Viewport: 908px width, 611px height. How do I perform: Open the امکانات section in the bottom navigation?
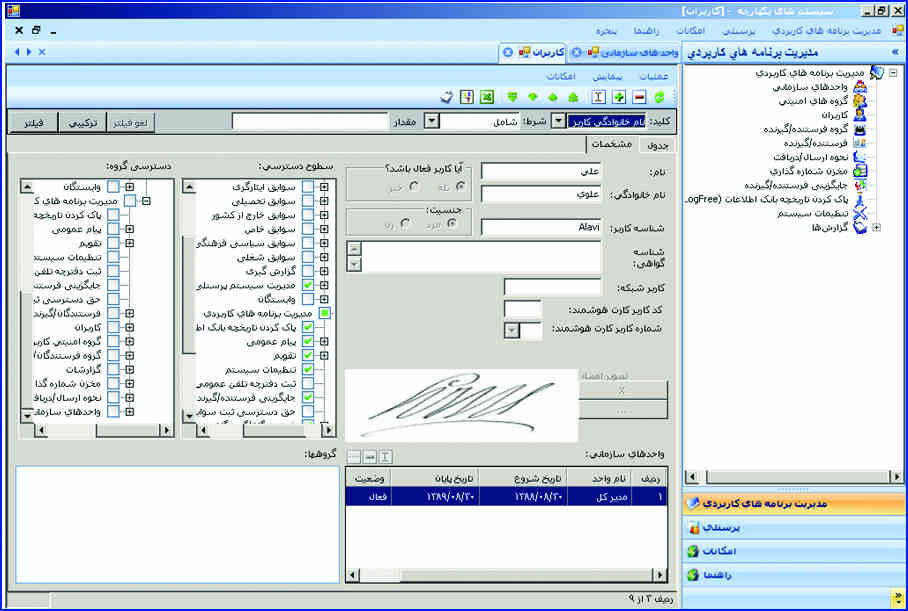(x=793, y=551)
